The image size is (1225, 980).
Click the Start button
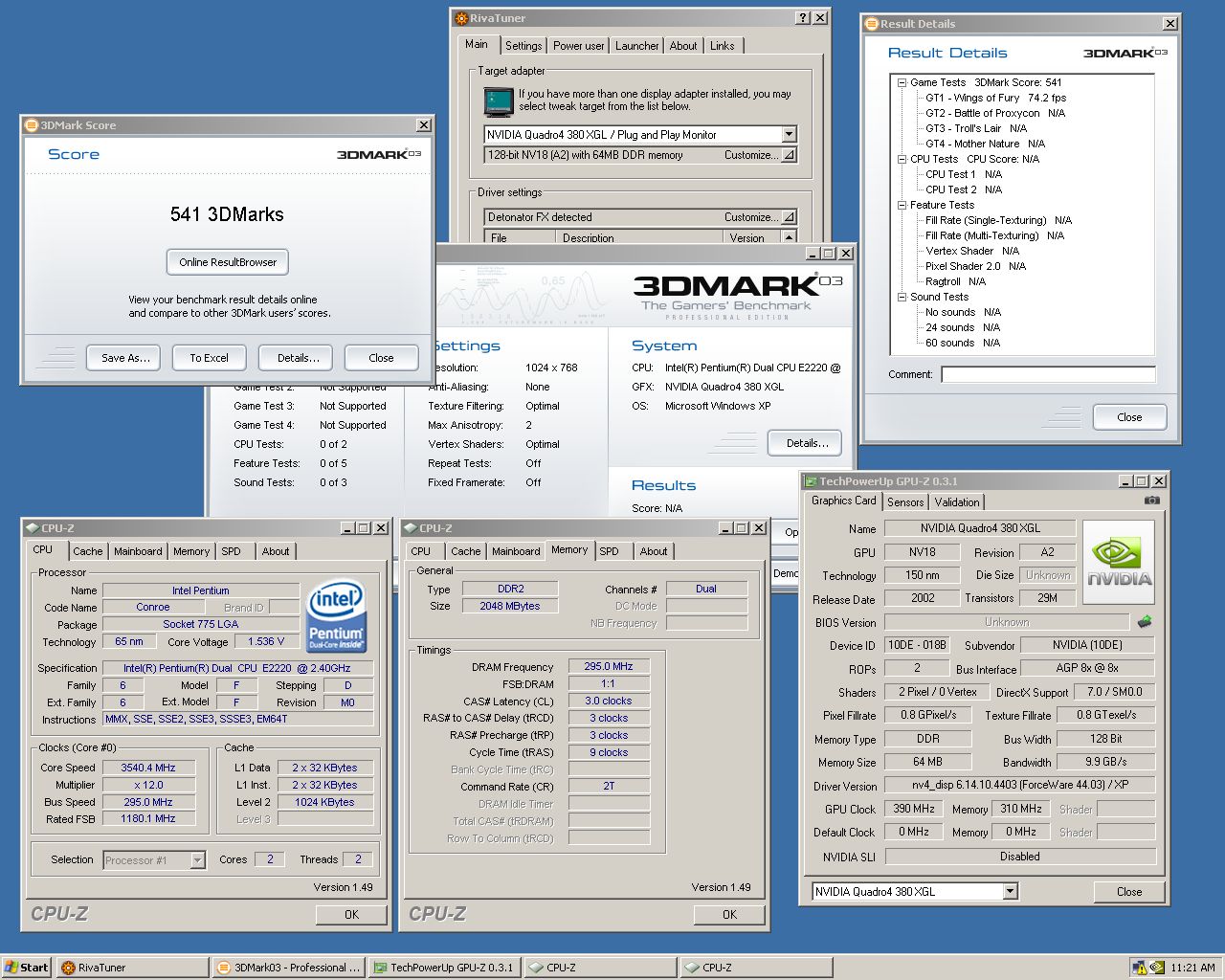pos(26,968)
